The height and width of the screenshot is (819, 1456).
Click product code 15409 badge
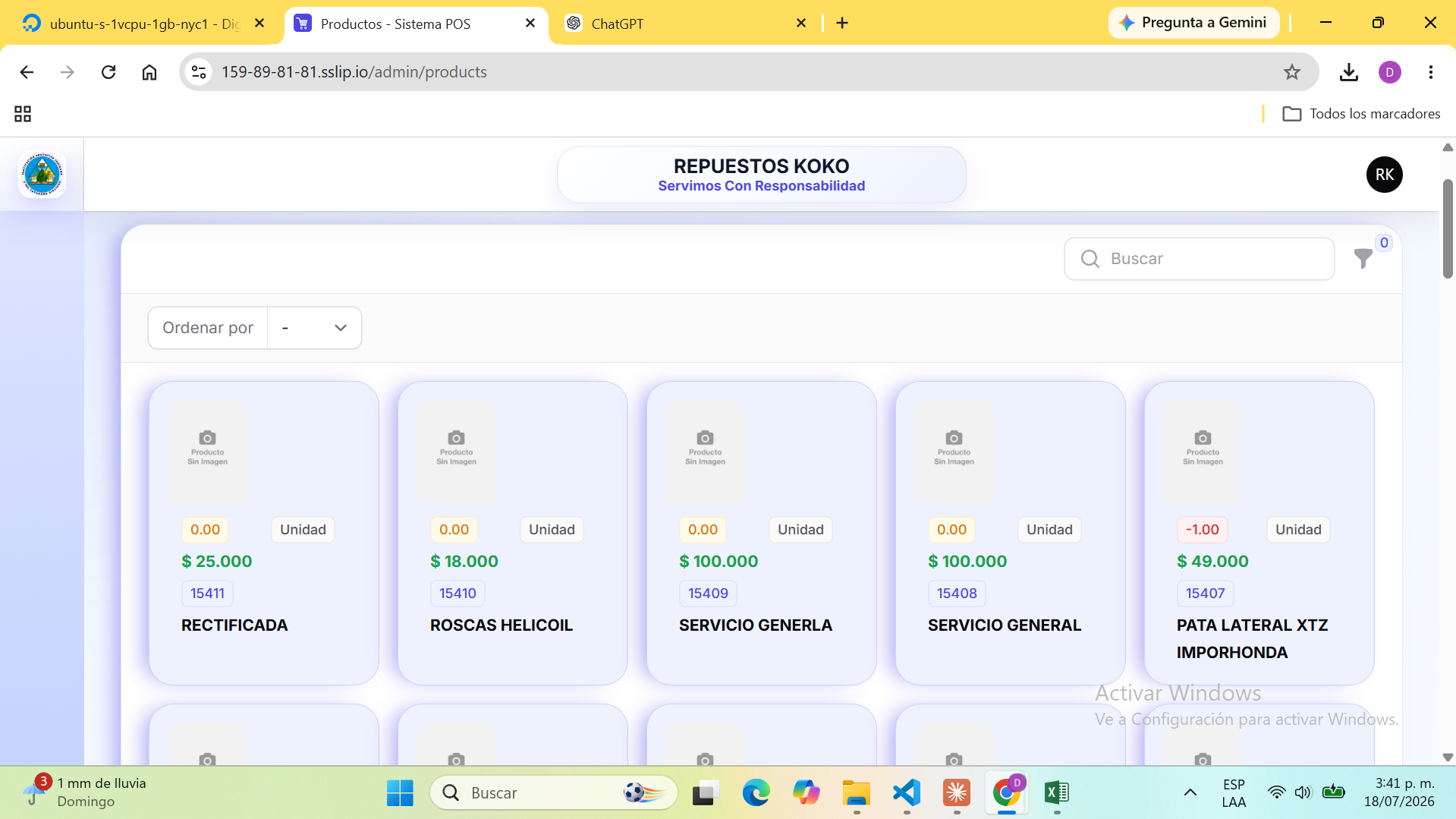(708, 594)
